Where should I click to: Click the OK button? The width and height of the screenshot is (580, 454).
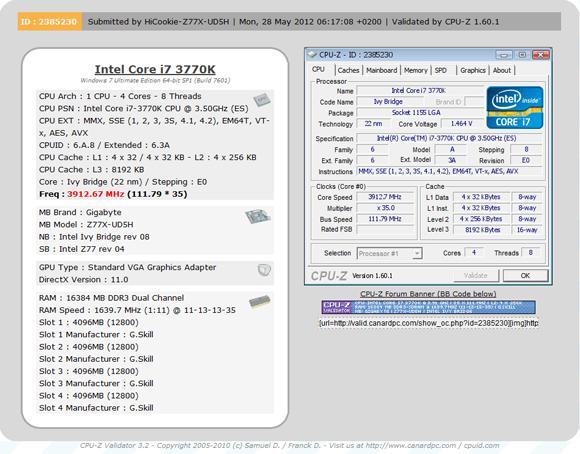[x=525, y=276]
